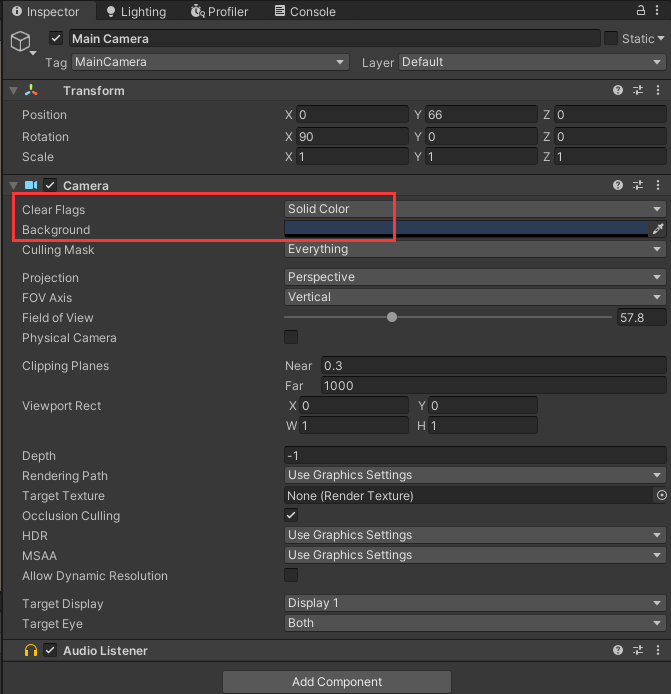
Task: Open the Layer dropdown Default
Action: pyautogui.click(x=532, y=62)
